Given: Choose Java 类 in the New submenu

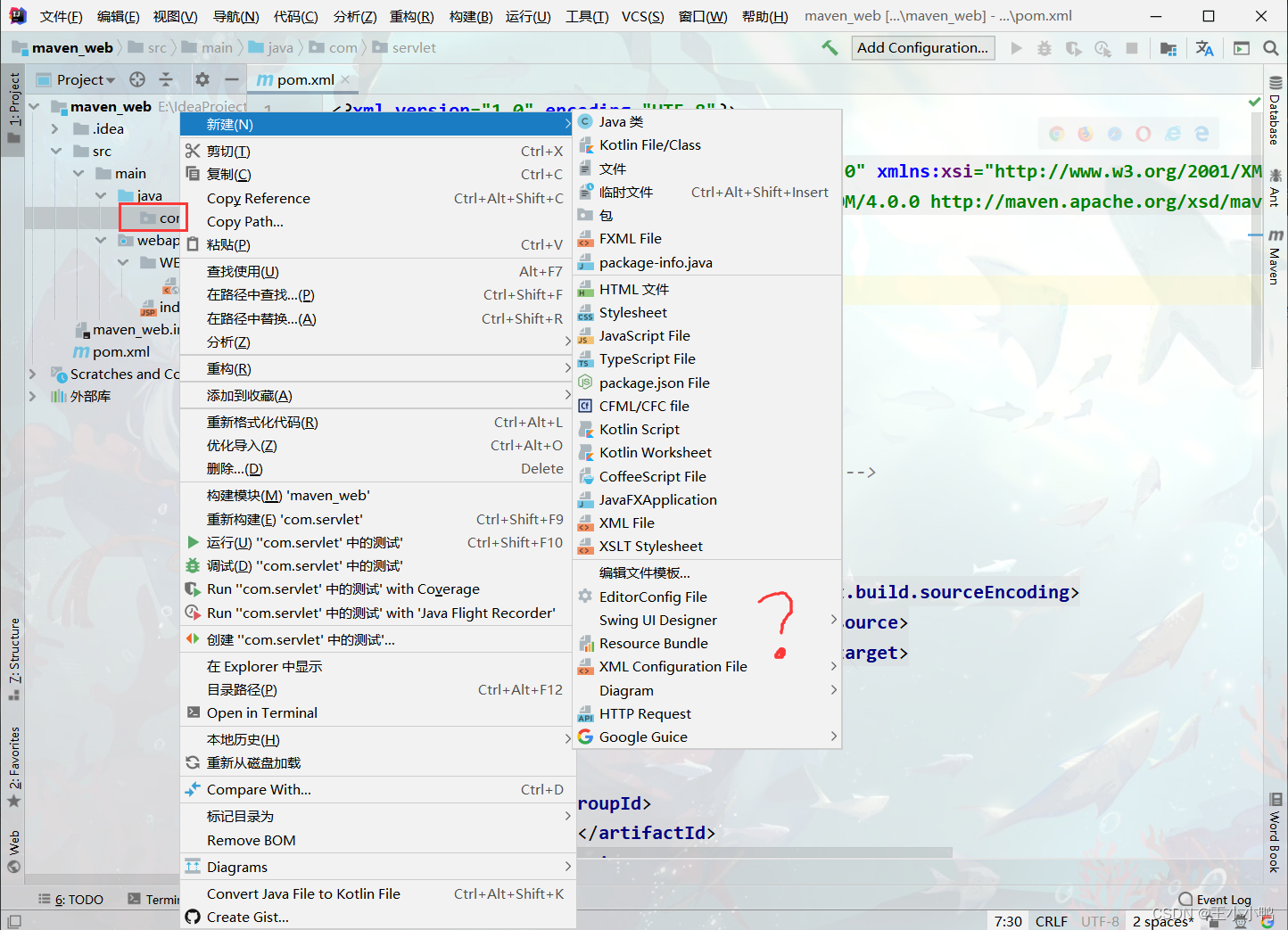Looking at the screenshot, I should click(707, 121).
